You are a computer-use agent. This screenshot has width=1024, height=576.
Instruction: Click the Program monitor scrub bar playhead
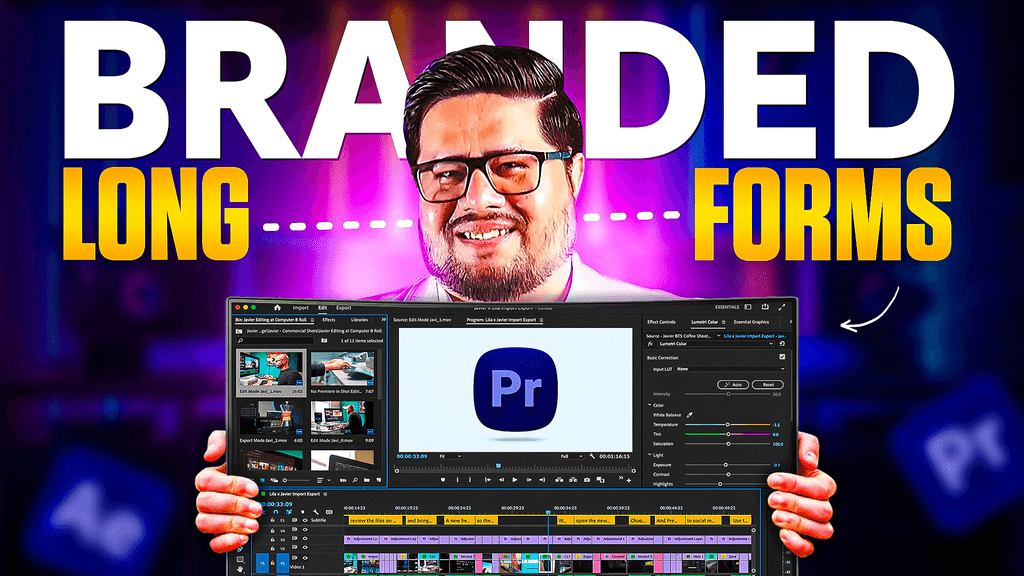coord(498,466)
